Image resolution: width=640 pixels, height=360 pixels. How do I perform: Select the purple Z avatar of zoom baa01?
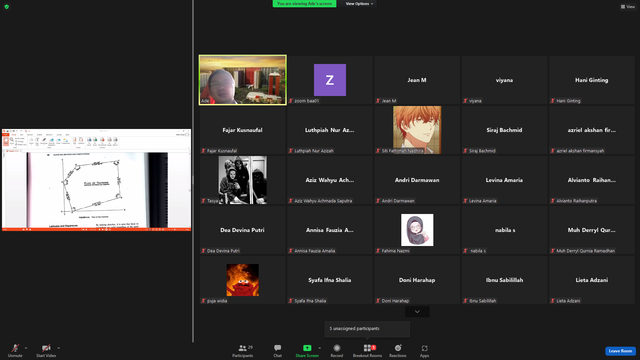[x=330, y=80]
